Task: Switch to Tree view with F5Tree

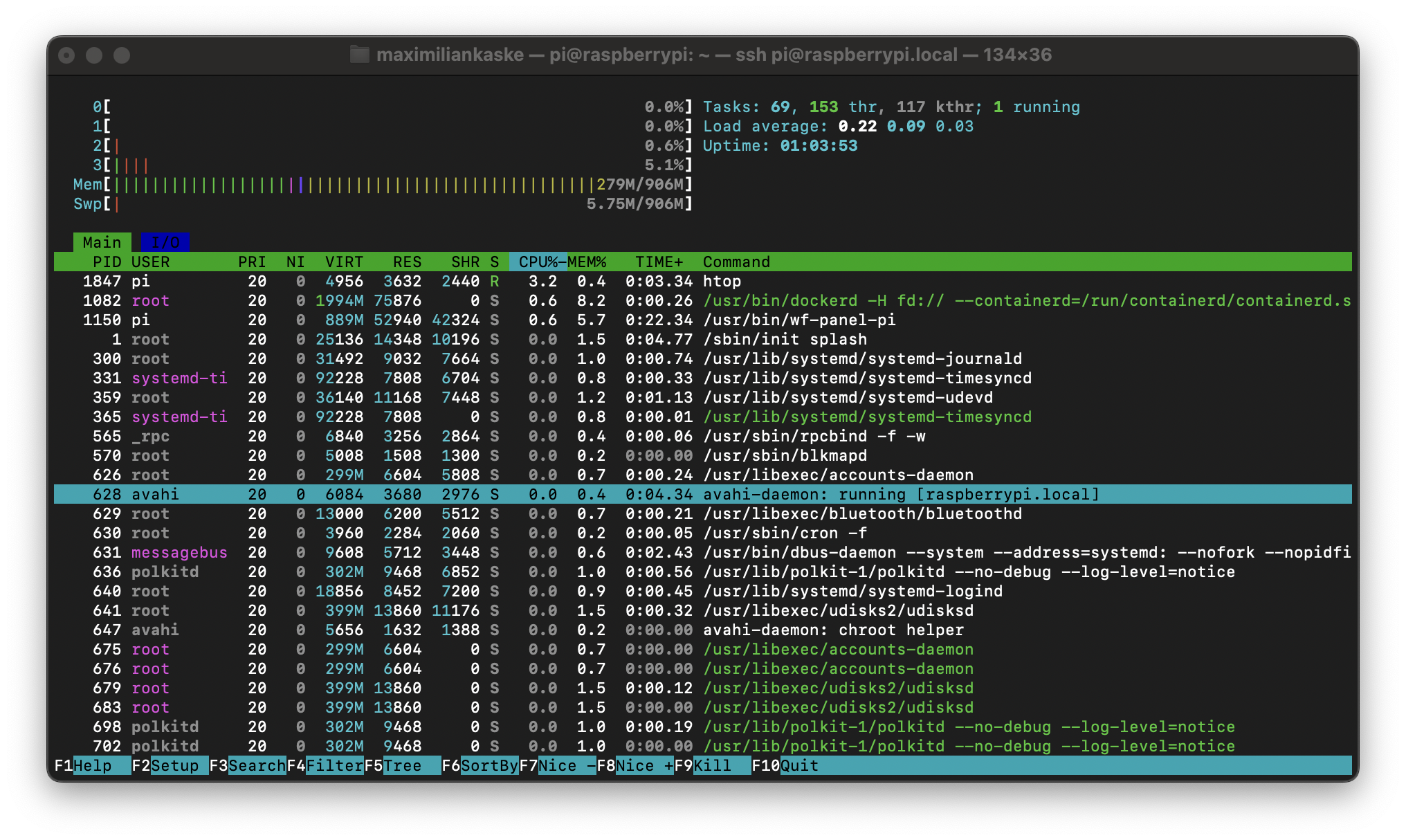Action: point(401,765)
